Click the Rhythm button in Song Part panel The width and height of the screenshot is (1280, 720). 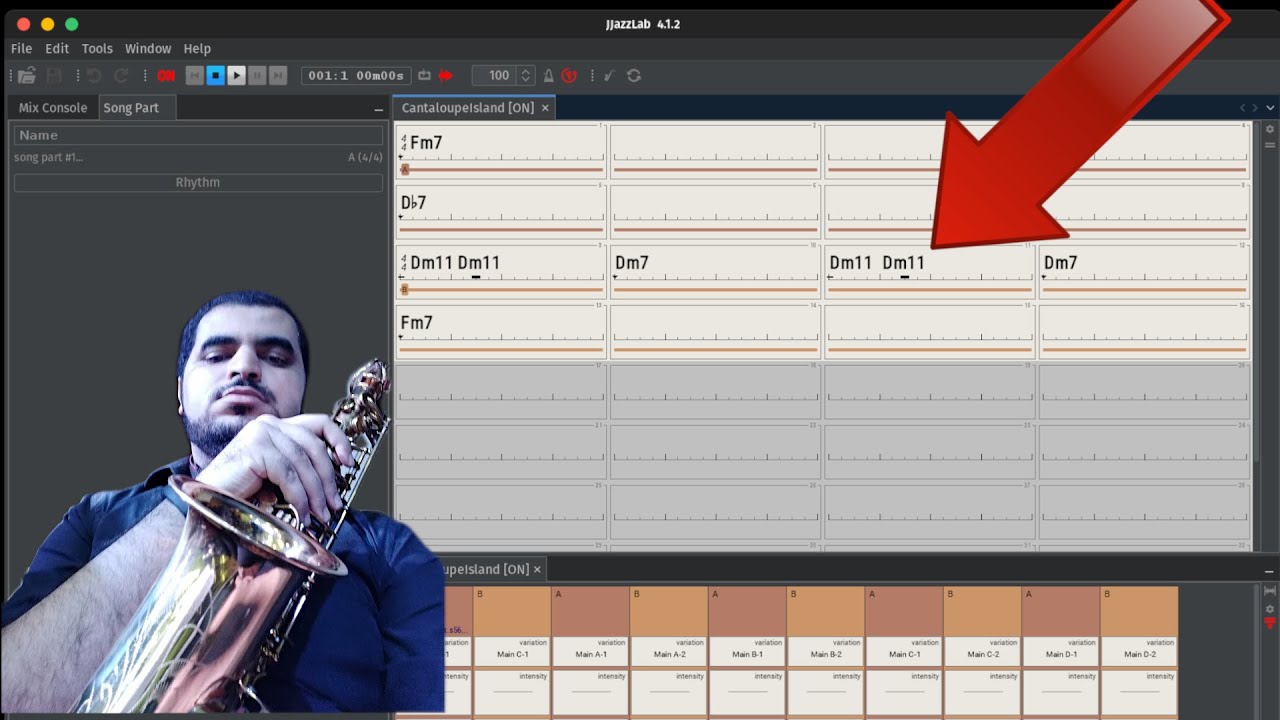pyautogui.click(x=198, y=182)
